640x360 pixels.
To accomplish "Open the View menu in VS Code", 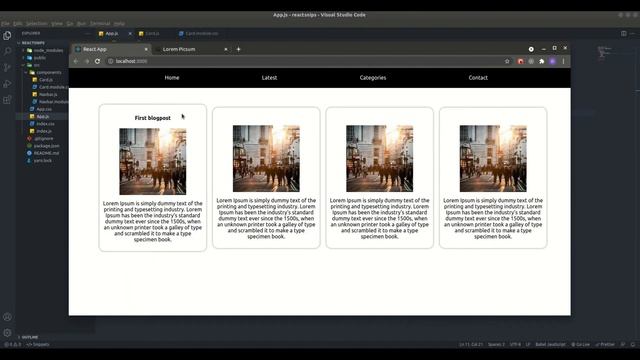I will [57, 24].
